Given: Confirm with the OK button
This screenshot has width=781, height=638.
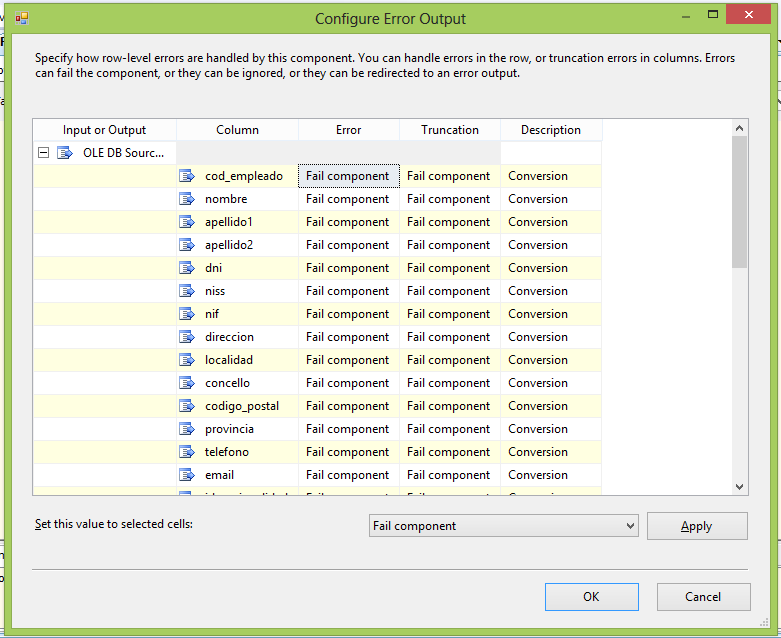Looking at the screenshot, I should [x=591, y=597].
